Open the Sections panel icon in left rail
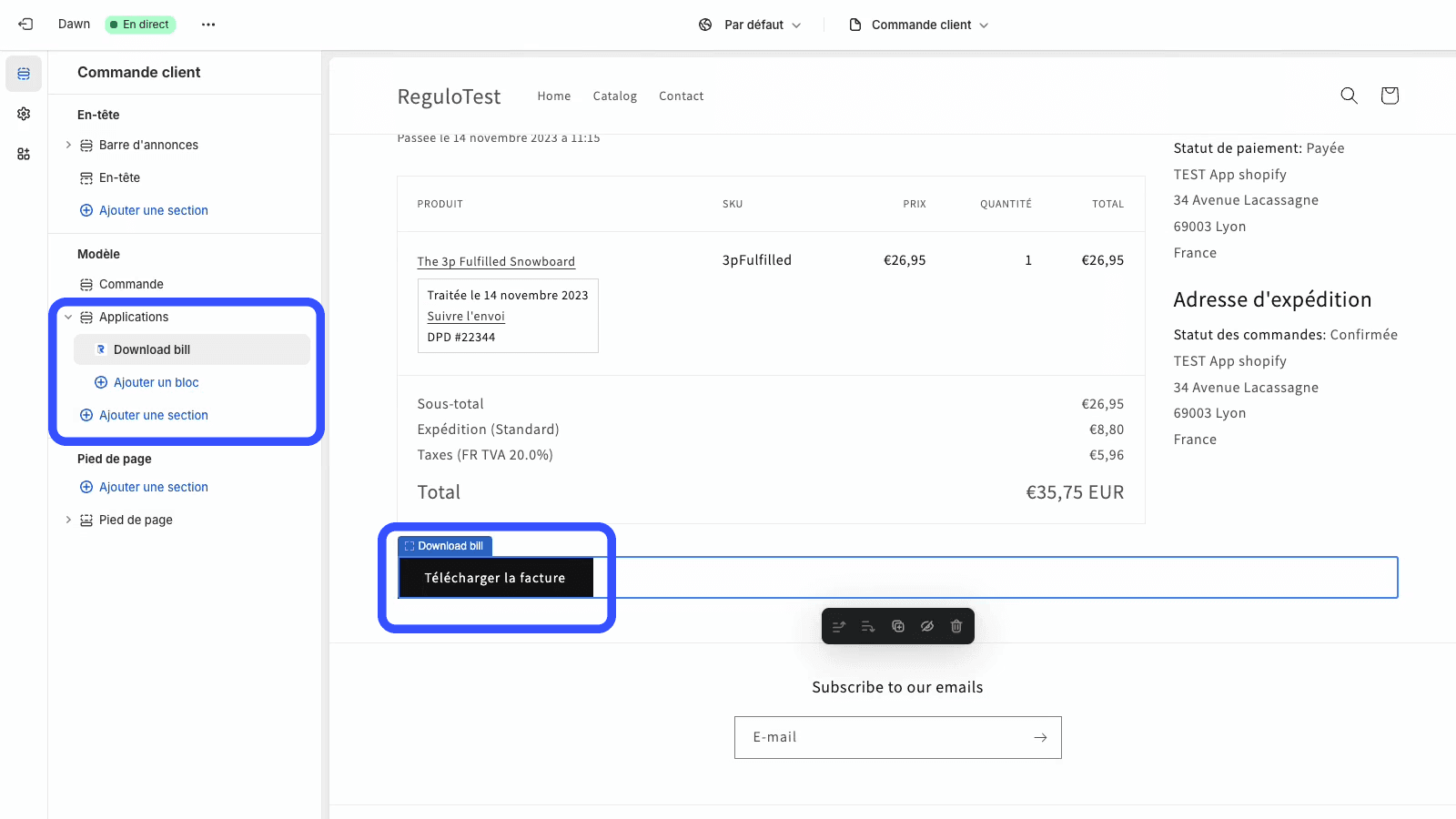This screenshot has width=1456, height=819. [24, 74]
